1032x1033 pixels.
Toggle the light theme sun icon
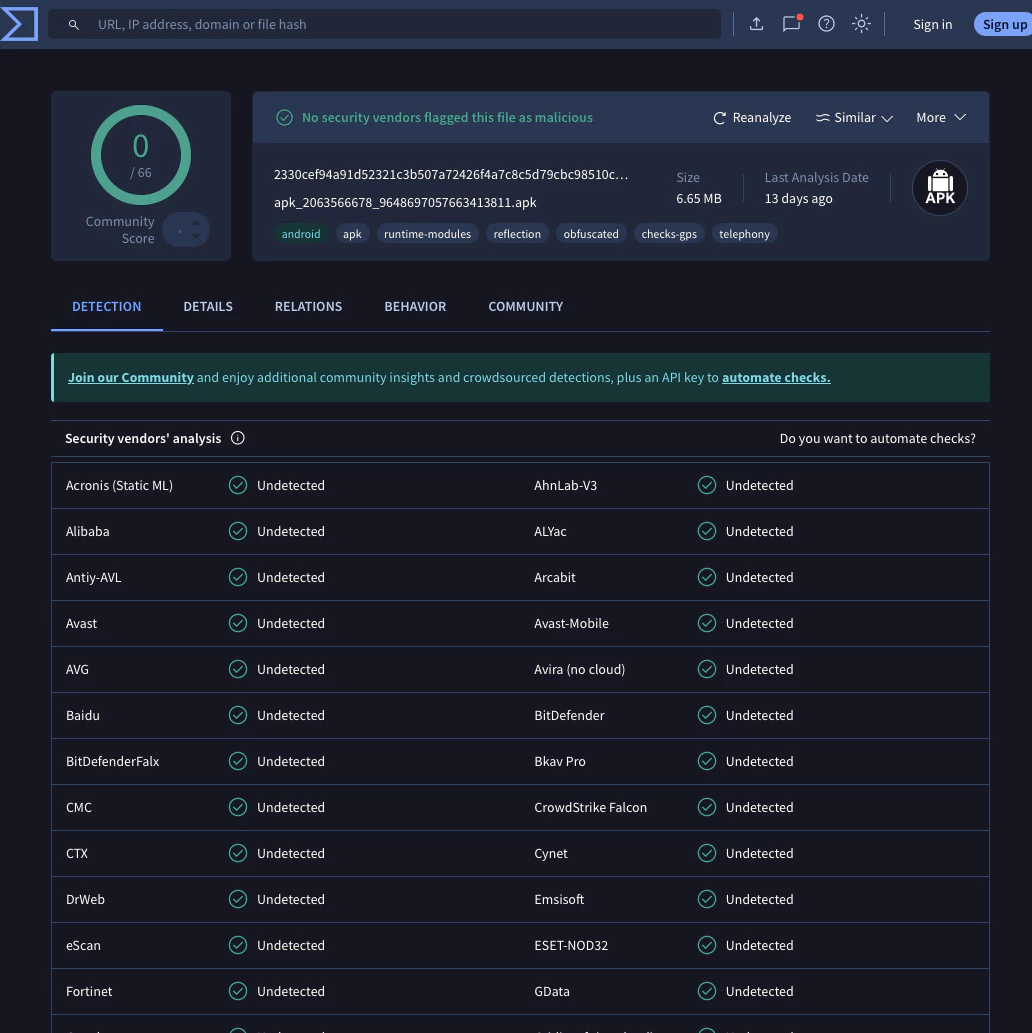click(861, 24)
